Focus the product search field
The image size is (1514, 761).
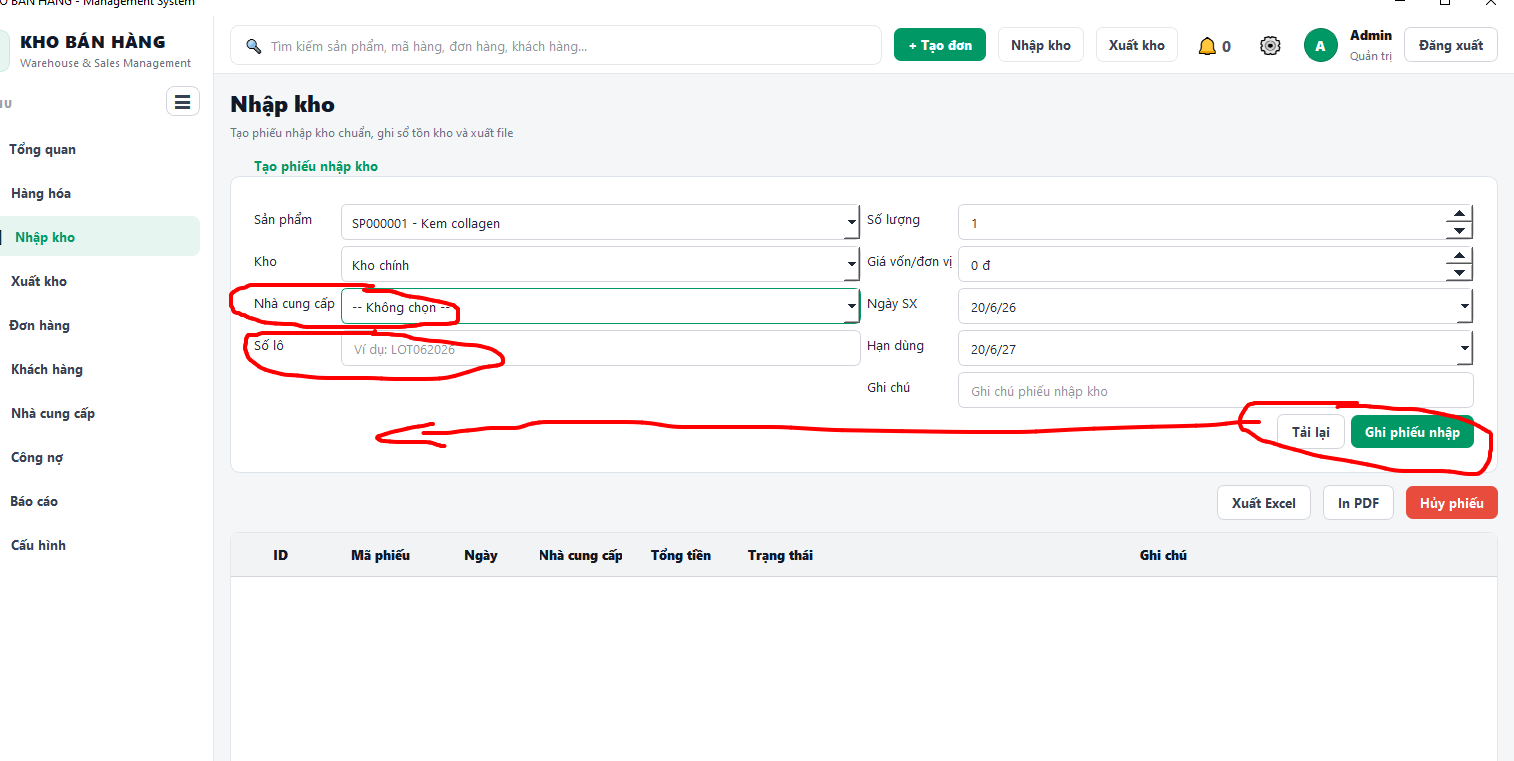pos(556,46)
